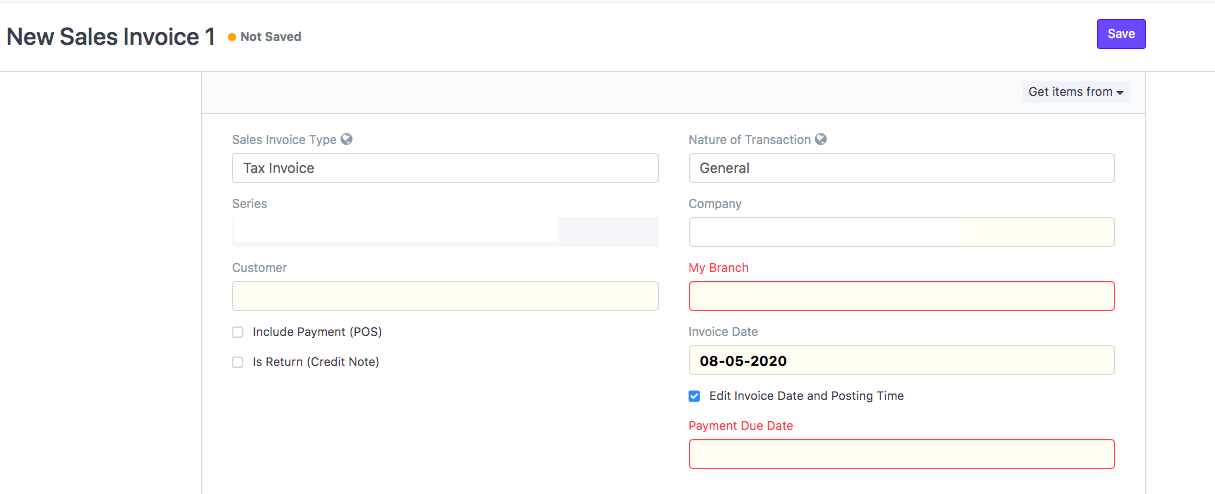Enable Include Payment (POS) checkbox
The width and height of the screenshot is (1215, 494).
[238, 332]
